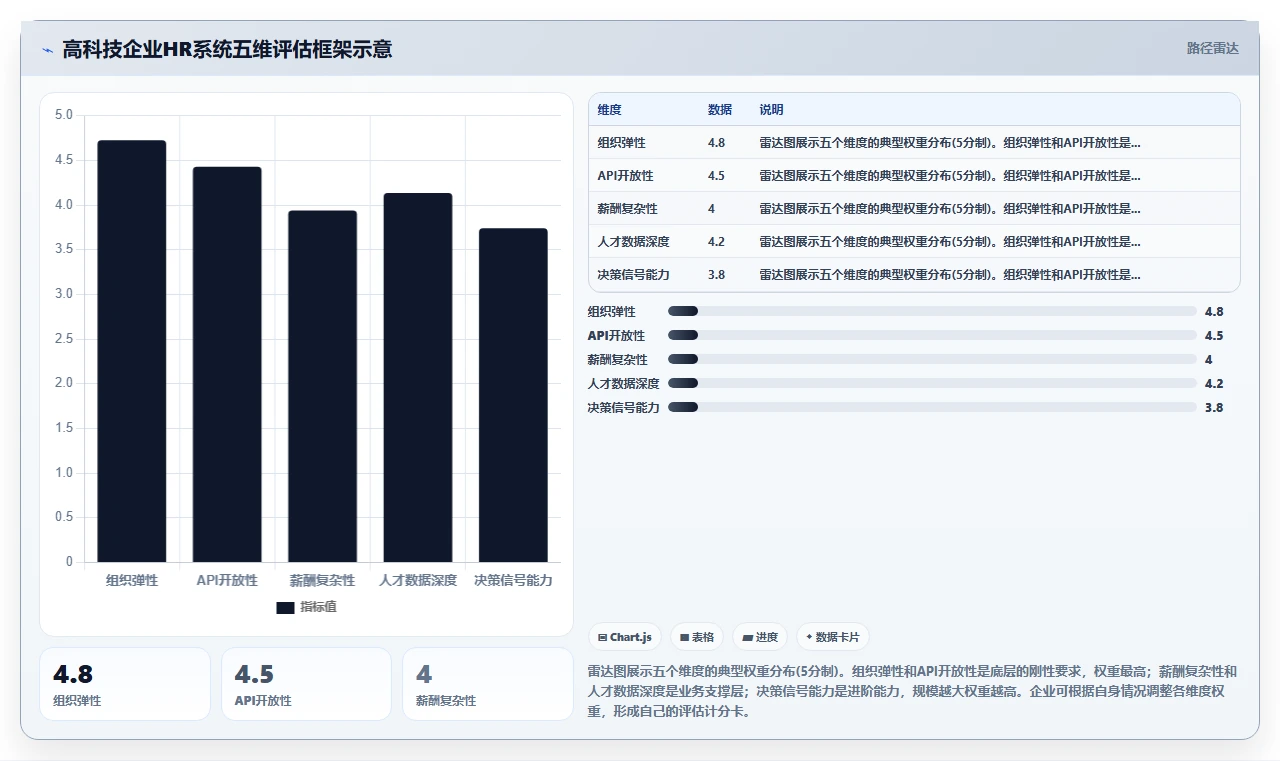This screenshot has width=1280, height=761.
Task: Click the 人才数据深度 bar in the chart
Action: (x=418, y=378)
